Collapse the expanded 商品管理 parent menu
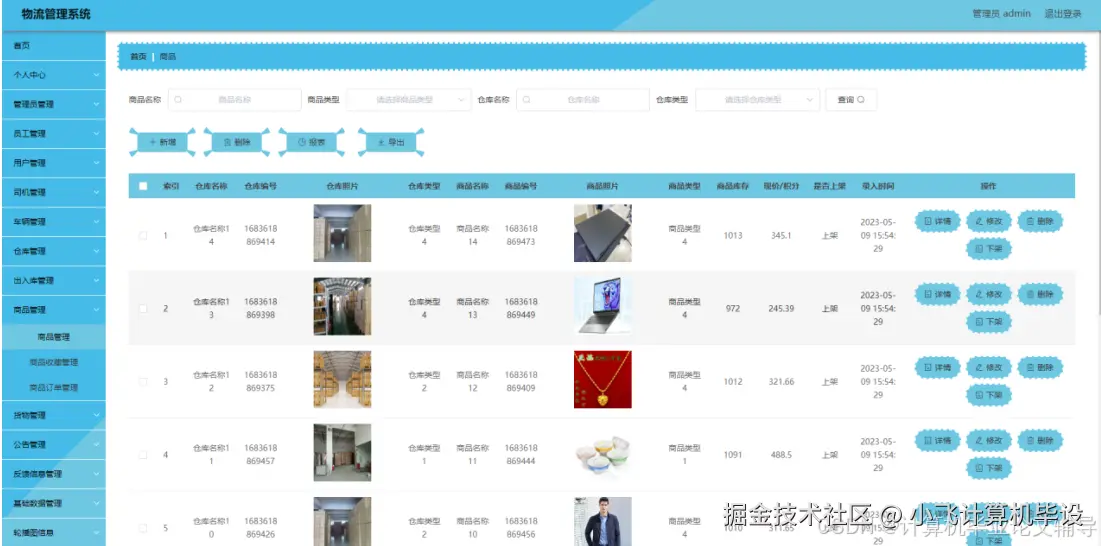Image resolution: width=1101 pixels, height=546 pixels. [53, 309]
